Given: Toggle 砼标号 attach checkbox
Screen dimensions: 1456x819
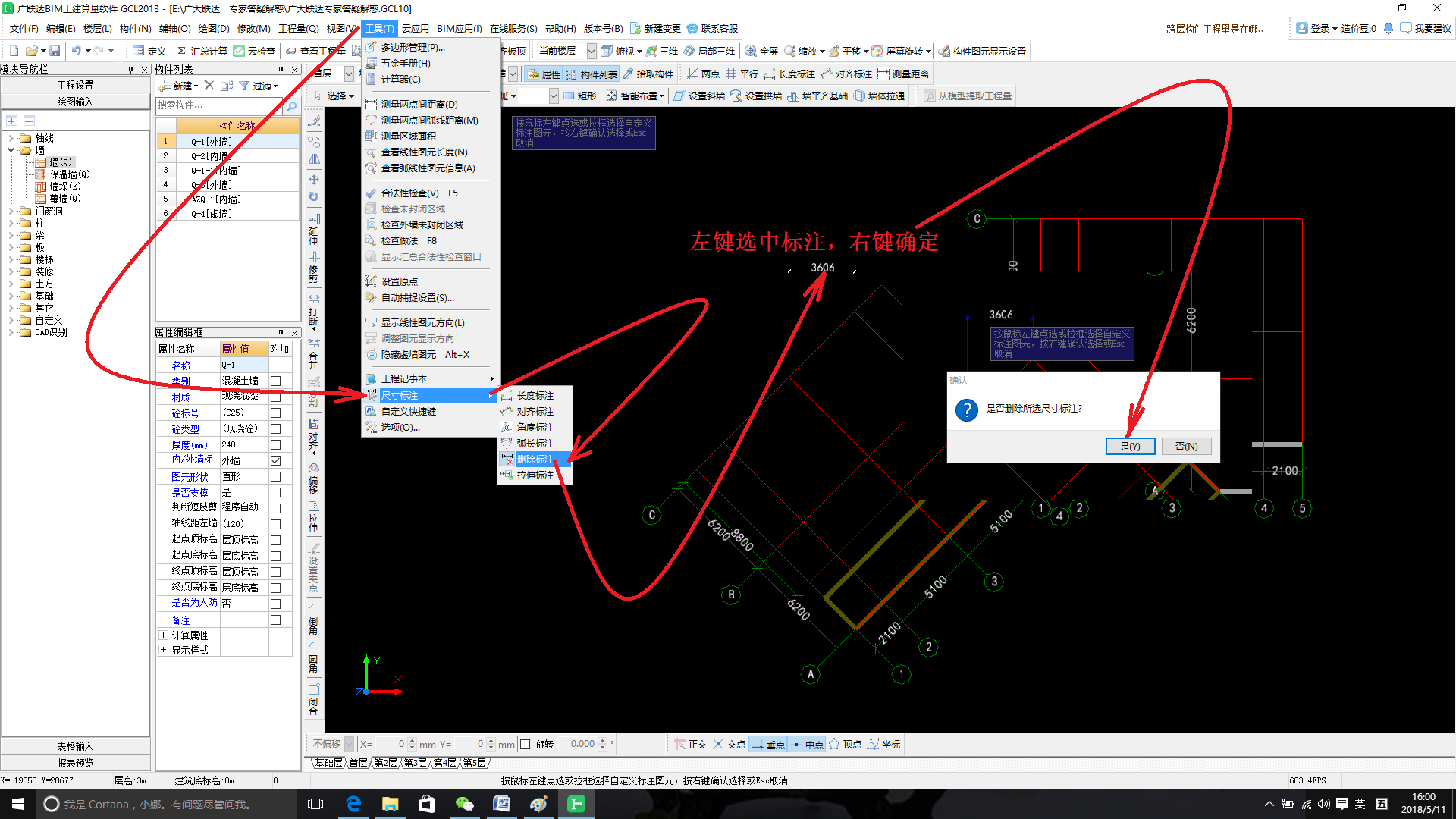Looking at the screenshot, I should point(276,413).
